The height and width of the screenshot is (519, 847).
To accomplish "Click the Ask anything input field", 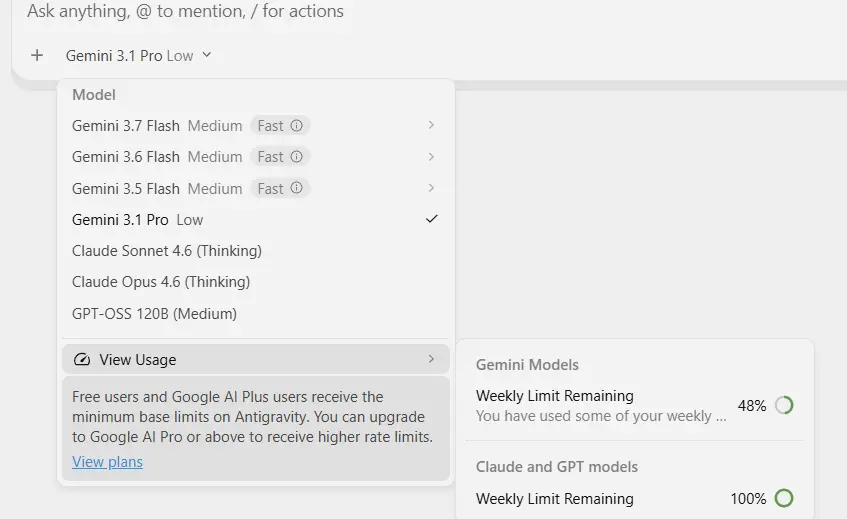I will 185,11.
